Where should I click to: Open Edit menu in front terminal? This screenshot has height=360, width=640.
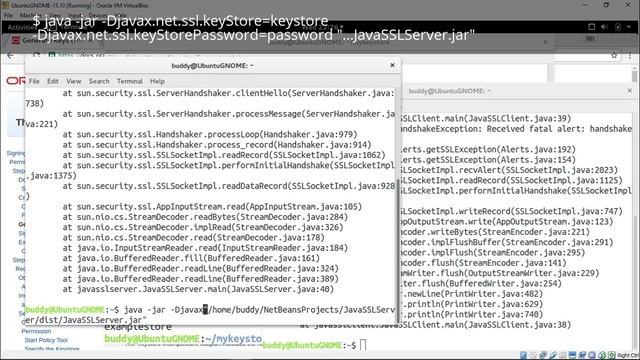pyautogui.click(x=53, y=81)
